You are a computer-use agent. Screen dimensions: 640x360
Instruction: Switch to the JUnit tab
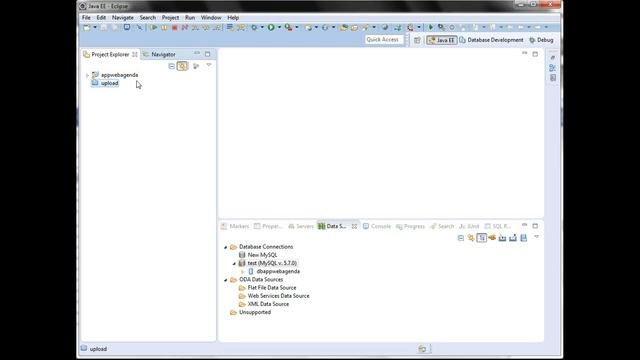tap(469, 226)
